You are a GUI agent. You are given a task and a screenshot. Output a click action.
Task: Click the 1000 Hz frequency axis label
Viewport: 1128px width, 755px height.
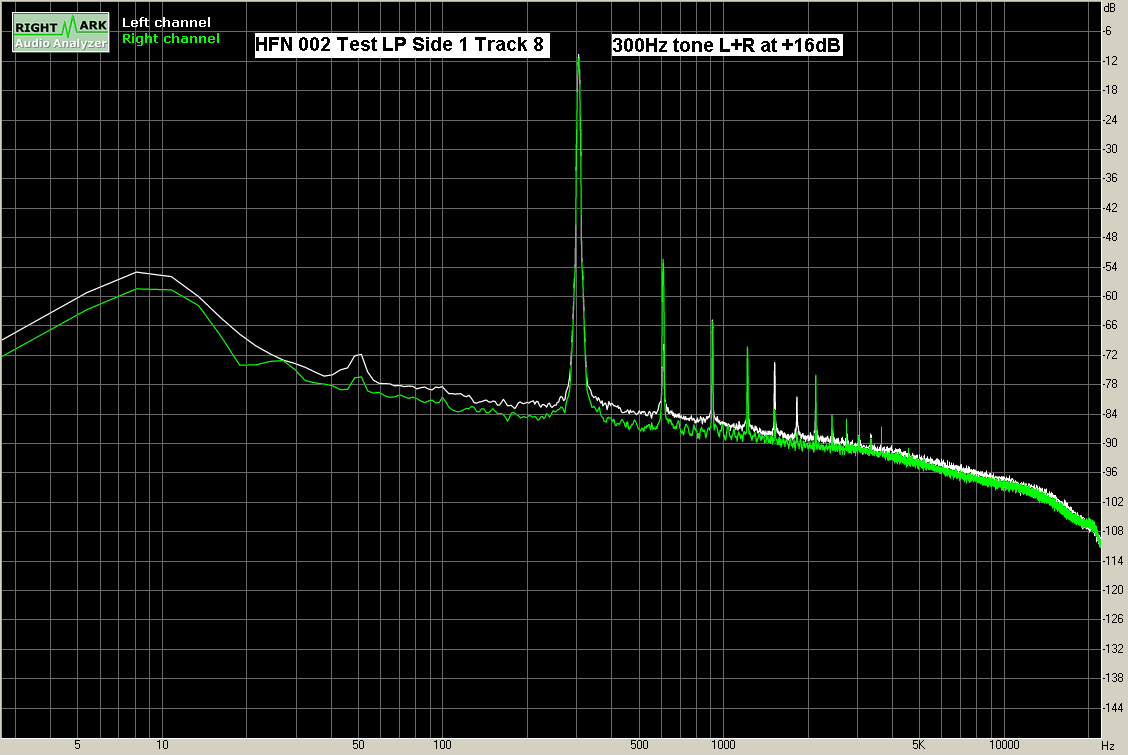pyautogui.click(x=723, y=745)
